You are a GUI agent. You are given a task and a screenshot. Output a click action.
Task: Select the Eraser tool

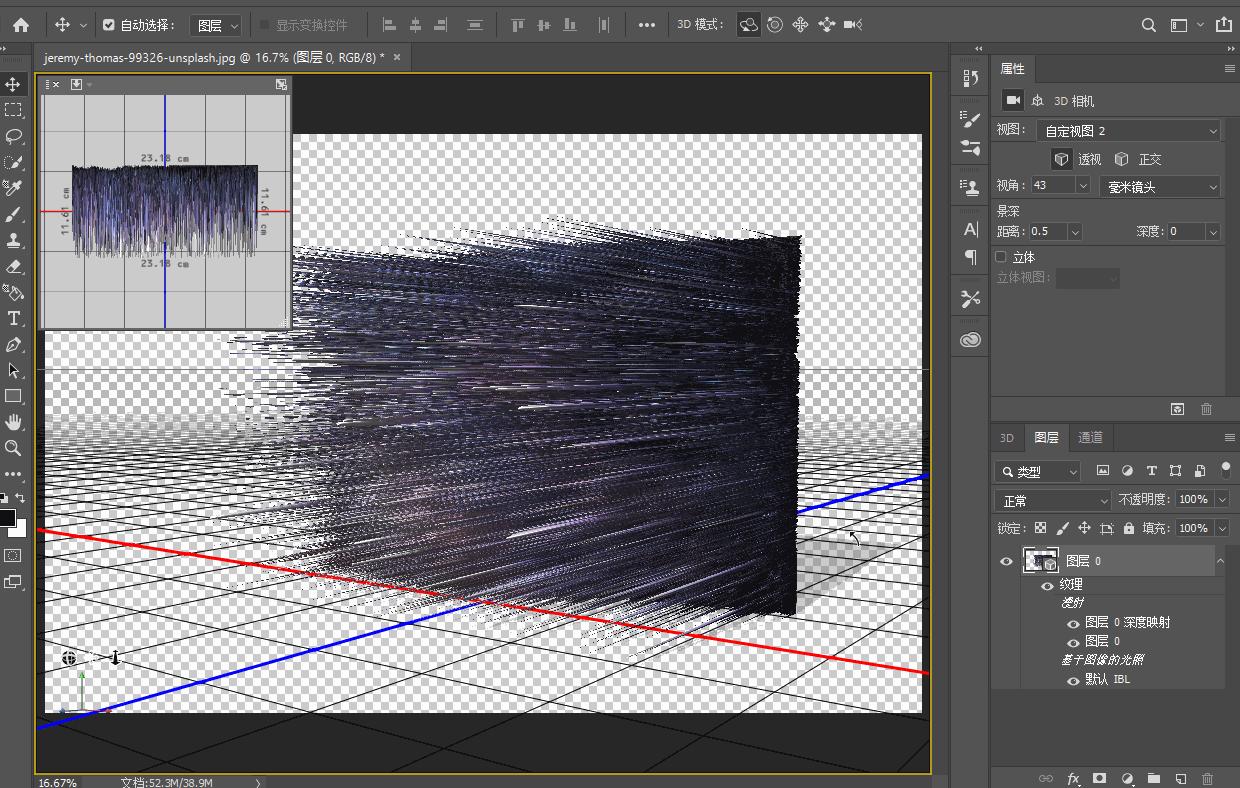(x=13, y=266)
